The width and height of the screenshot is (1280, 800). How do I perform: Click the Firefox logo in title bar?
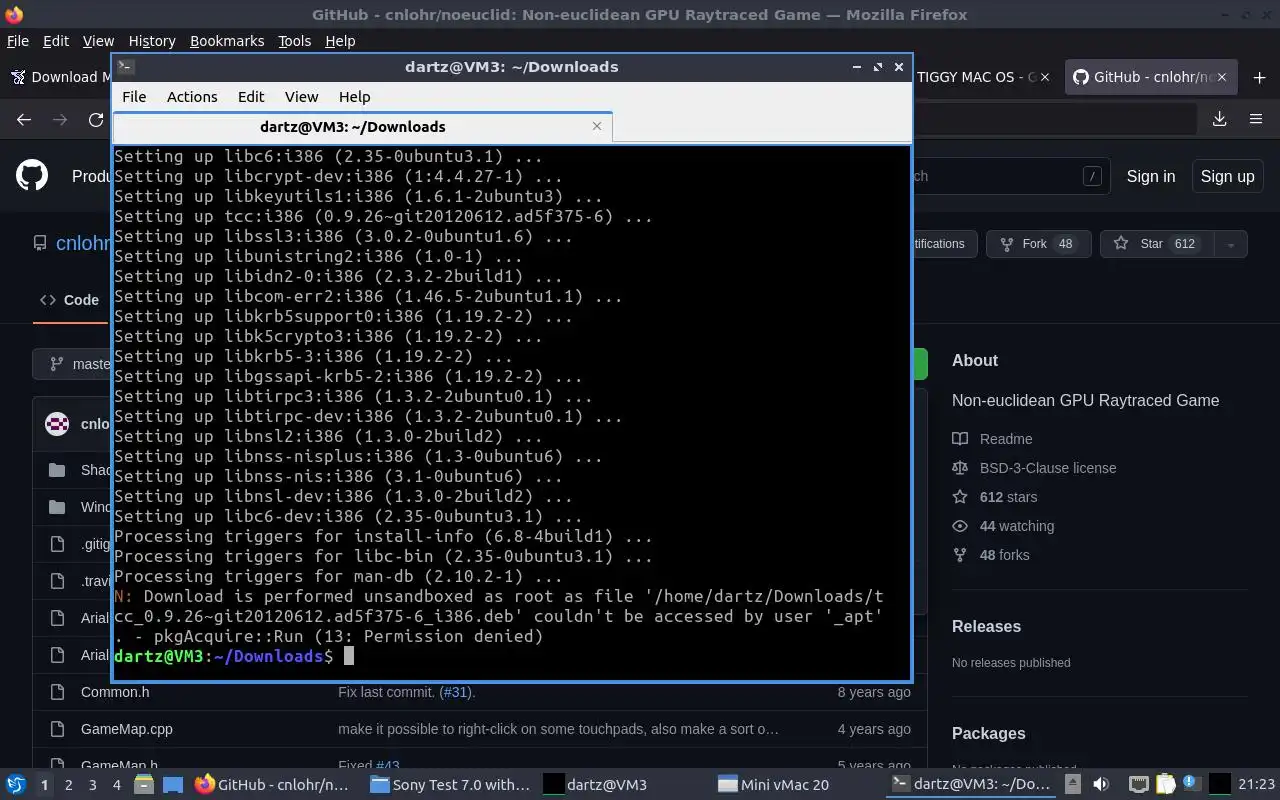tap(13, 15)
